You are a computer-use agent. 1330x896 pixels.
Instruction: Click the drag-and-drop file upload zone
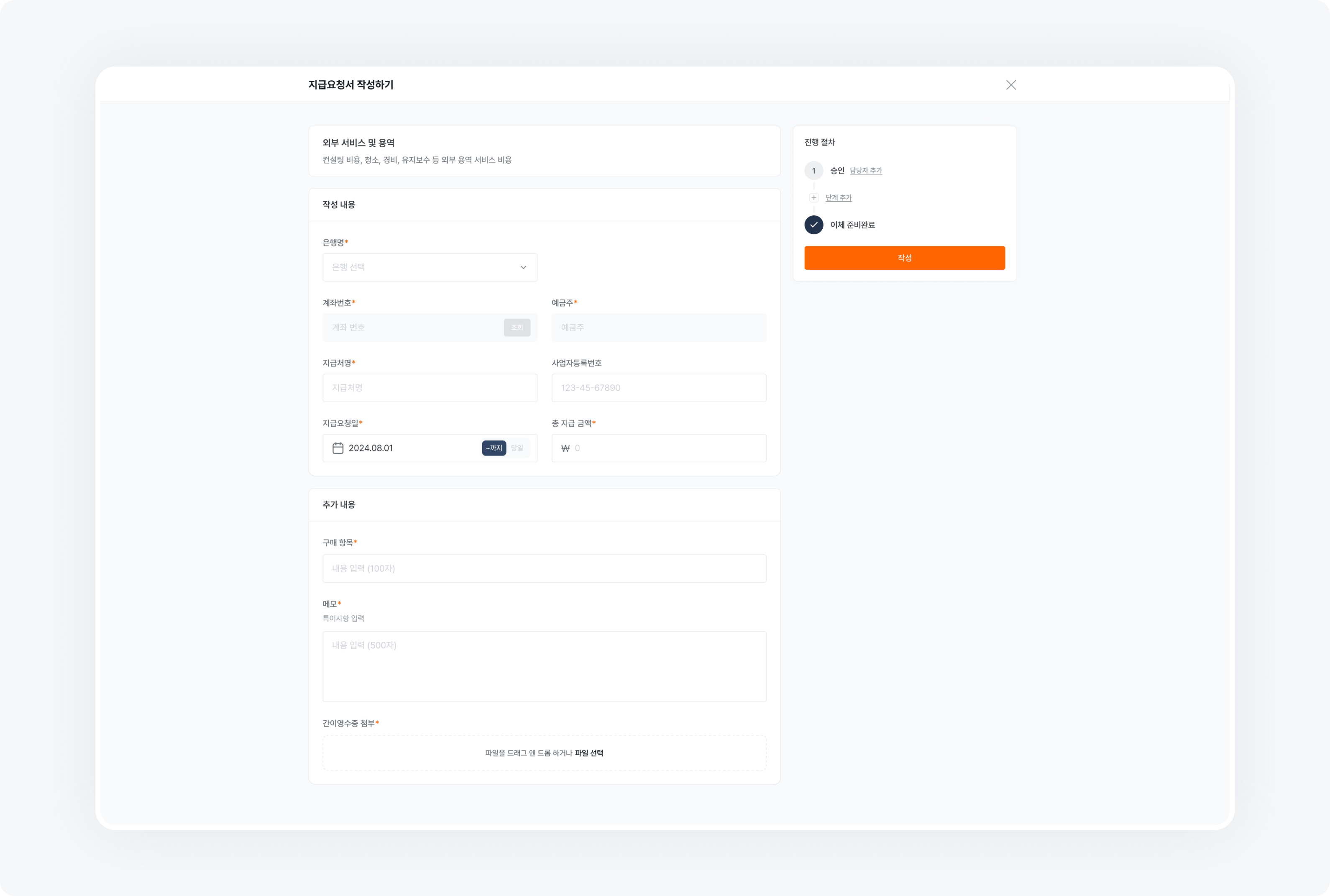tap(544, 753)
